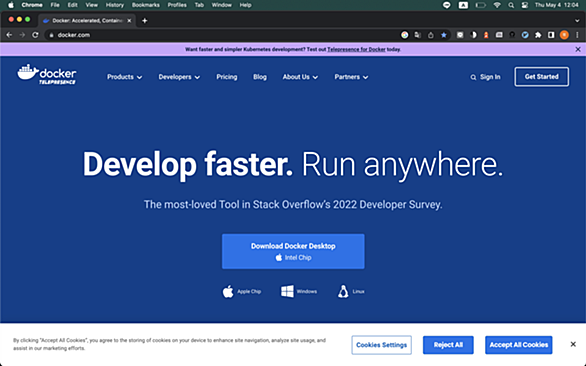Screen dimensions: 586x366
Task: Open the History menu
Action: point(114,5)
